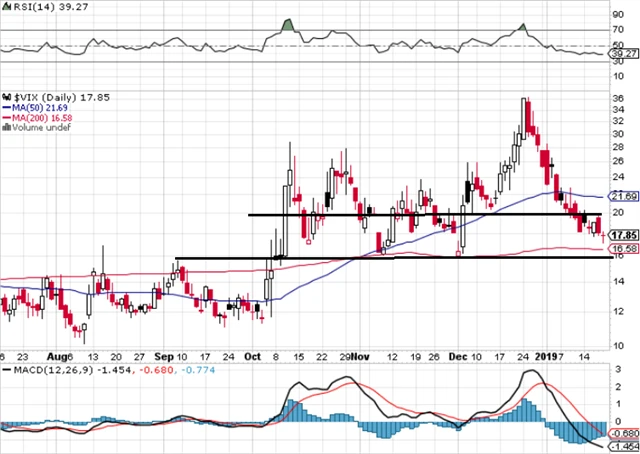Click the MACD(12,26,9) indicator label

(x=40, y=371)
